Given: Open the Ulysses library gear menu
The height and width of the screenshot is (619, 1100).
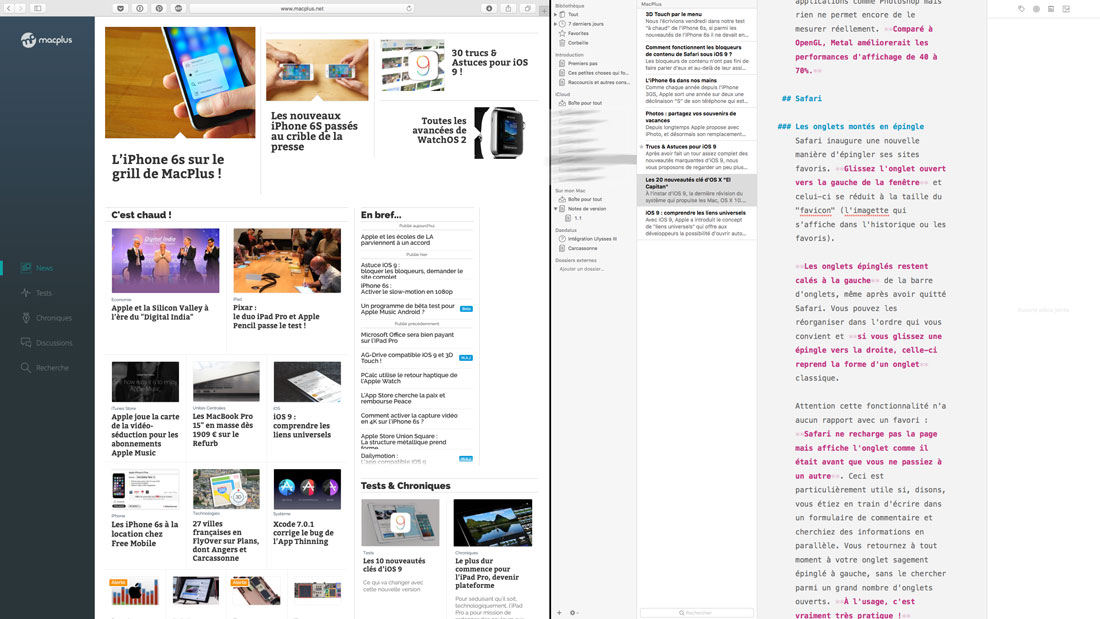Looking at the screenshot, I should click(x=573, y=613).
